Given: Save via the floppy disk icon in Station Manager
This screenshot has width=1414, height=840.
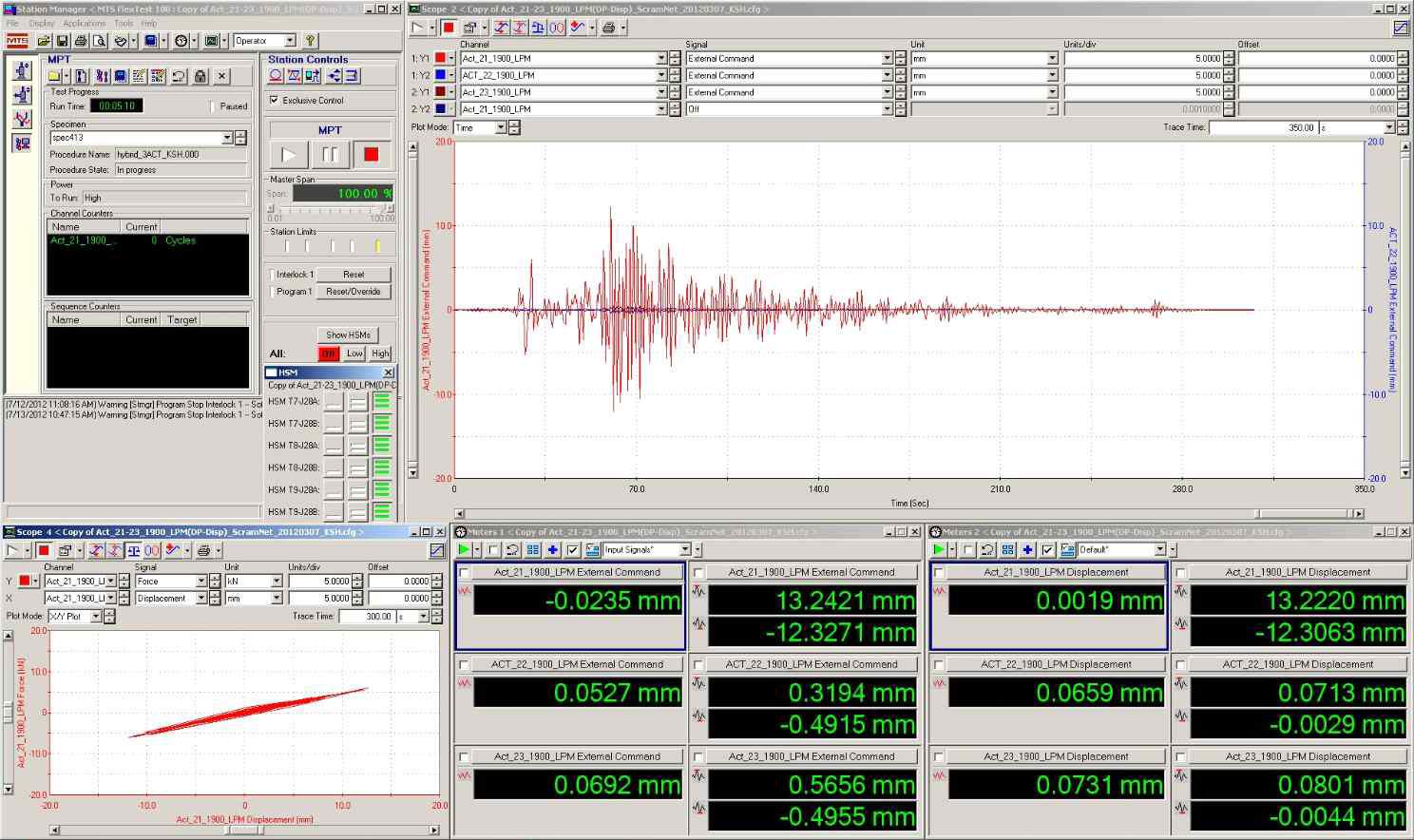Looking at the screenshot, I should [62, 41].
